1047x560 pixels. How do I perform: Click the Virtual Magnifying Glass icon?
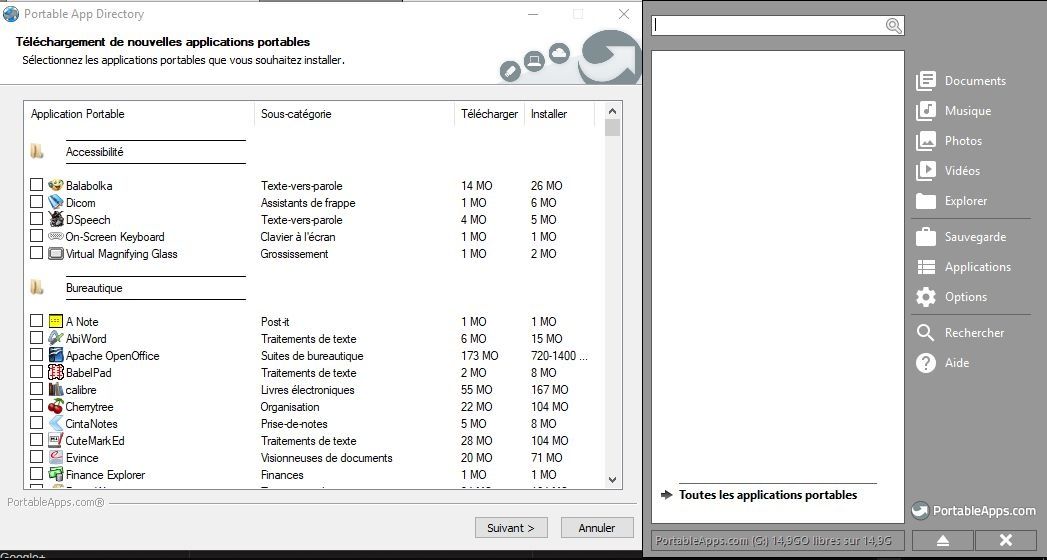coord(56,254)
